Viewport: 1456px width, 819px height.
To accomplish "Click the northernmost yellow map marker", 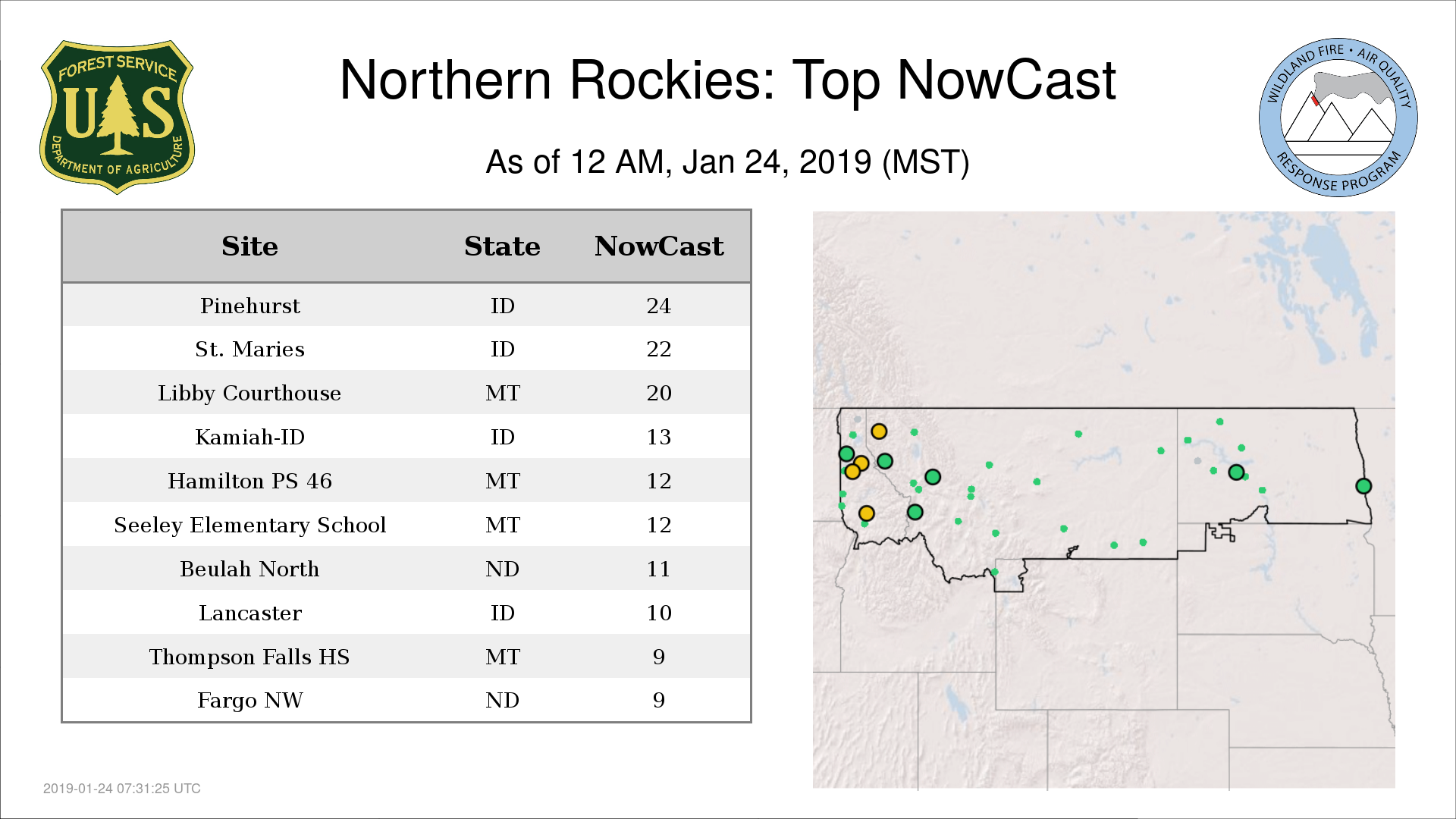I will (x=878, y=431).
